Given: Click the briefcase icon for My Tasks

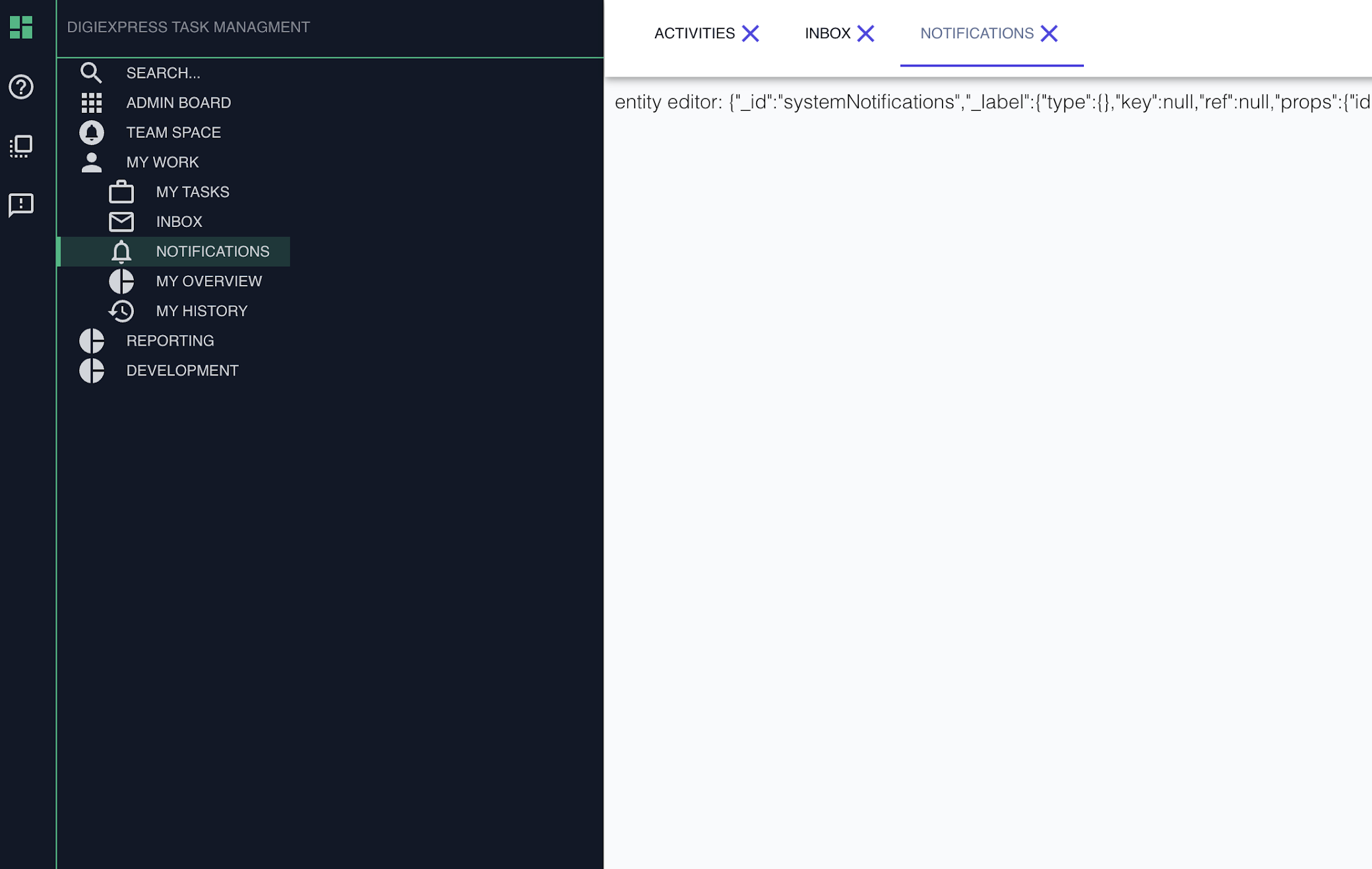Looking at the screenshot, I should [x=121, y=192].
